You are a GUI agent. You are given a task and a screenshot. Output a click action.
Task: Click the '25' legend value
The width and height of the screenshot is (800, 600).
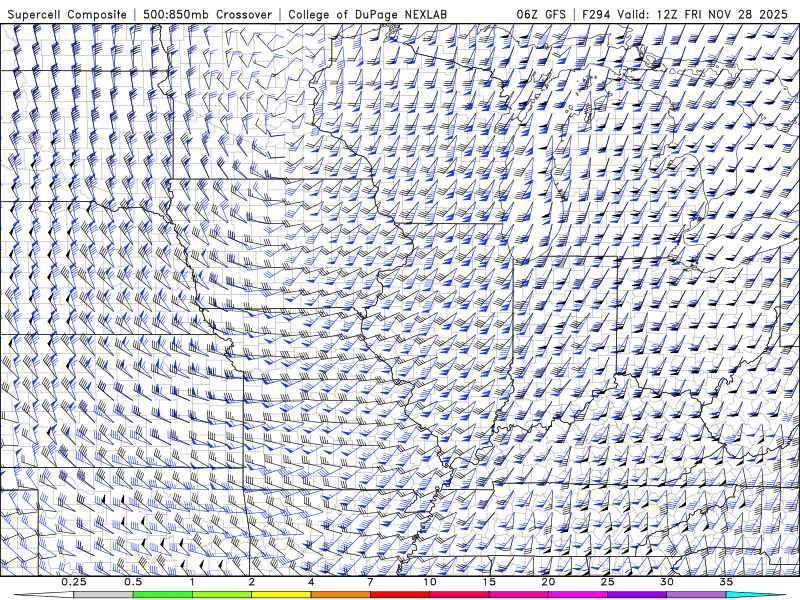(607, 582)
